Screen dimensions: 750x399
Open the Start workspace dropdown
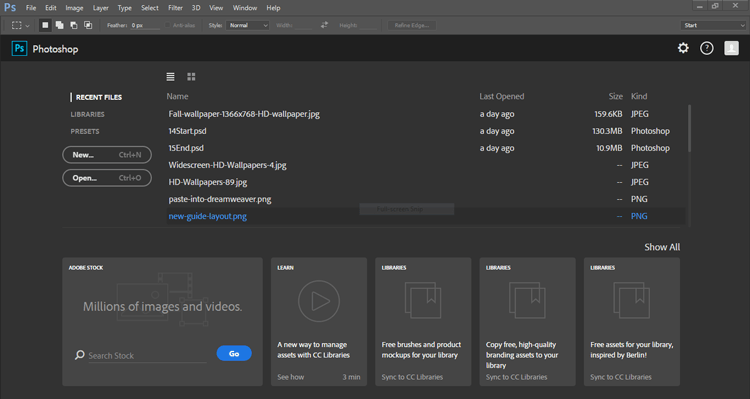(x=713, y=25)
